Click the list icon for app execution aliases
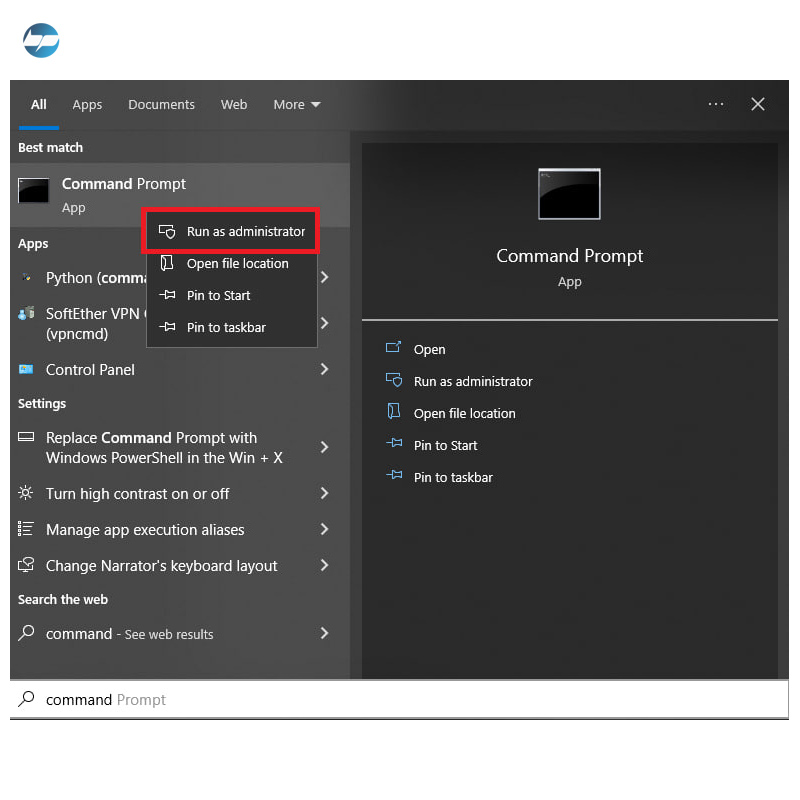 coord(26,529)
